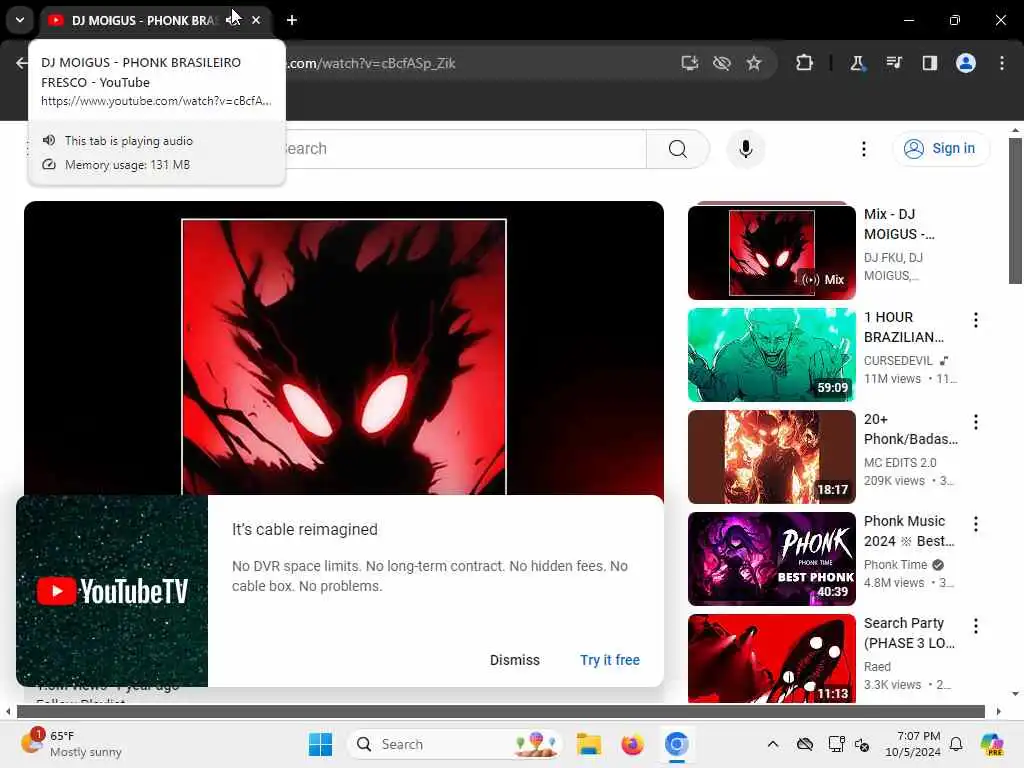Open options for Phonk Music 2024 video
1024x768 pixels.
tap(976, 524)
